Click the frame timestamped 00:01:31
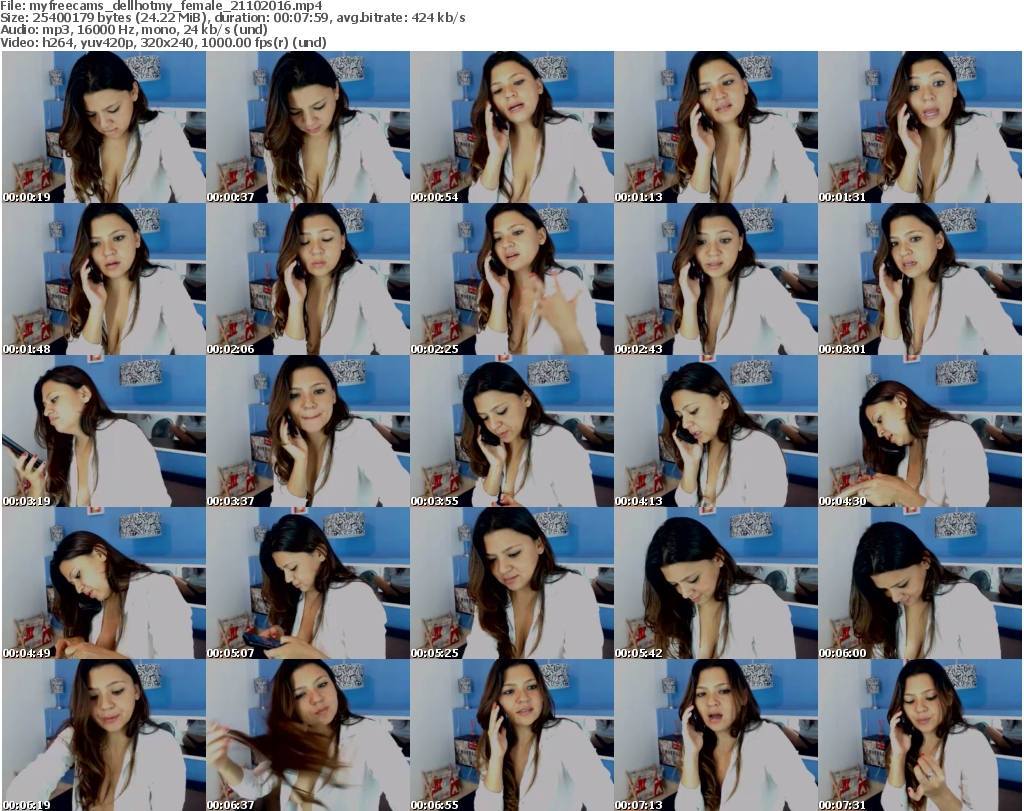 pos(919,127)
